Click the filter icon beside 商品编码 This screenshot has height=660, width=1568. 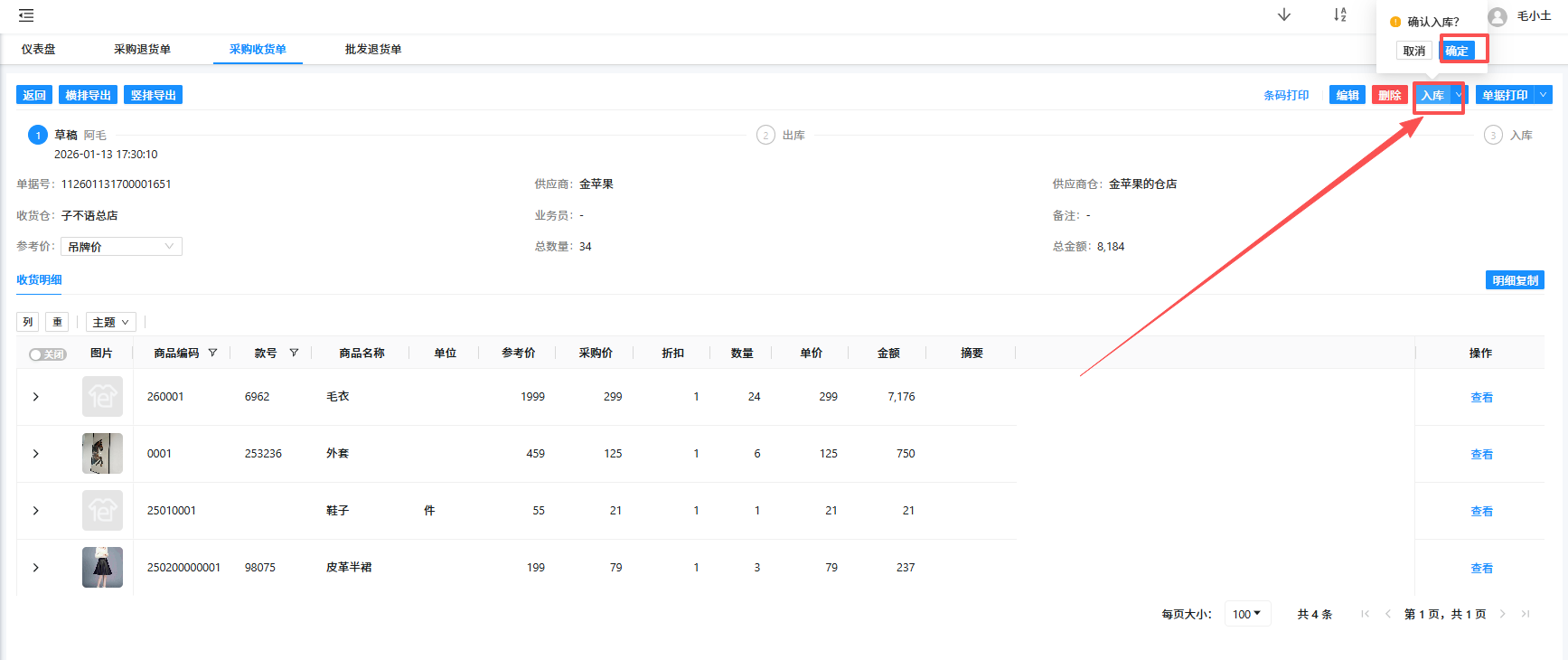212,353
